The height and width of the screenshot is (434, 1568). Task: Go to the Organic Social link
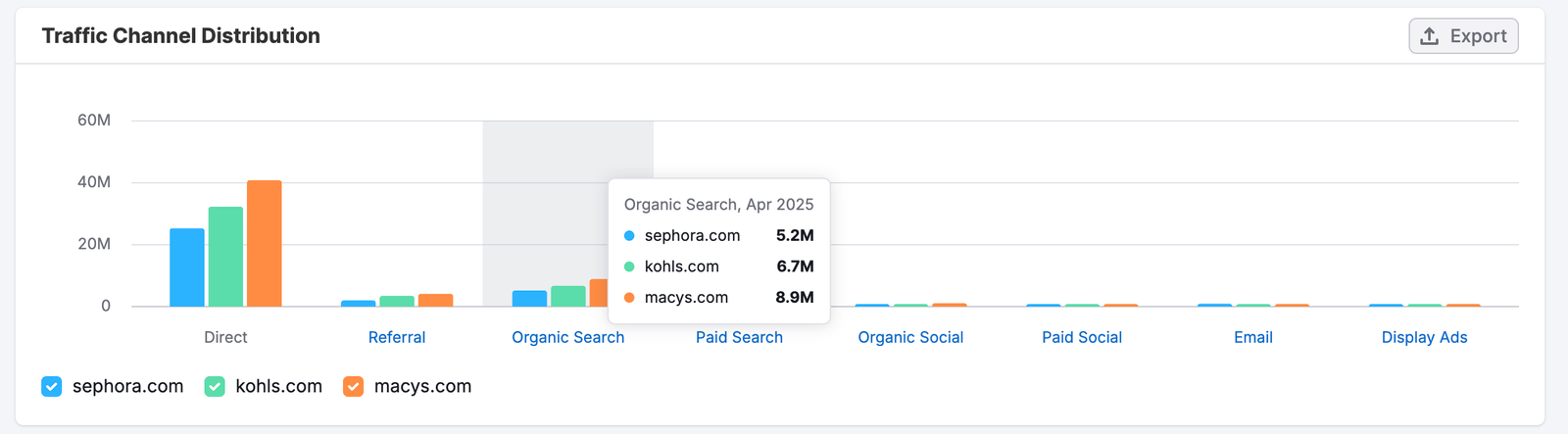pyautogui.click(x=910, y=337)
